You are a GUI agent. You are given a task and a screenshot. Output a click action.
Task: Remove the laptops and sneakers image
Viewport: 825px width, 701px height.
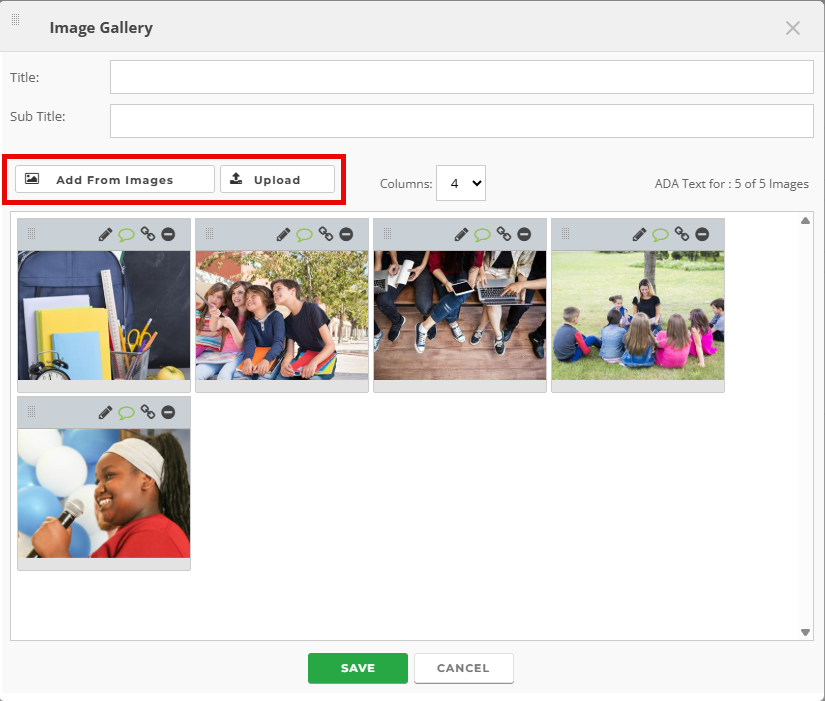524,234
